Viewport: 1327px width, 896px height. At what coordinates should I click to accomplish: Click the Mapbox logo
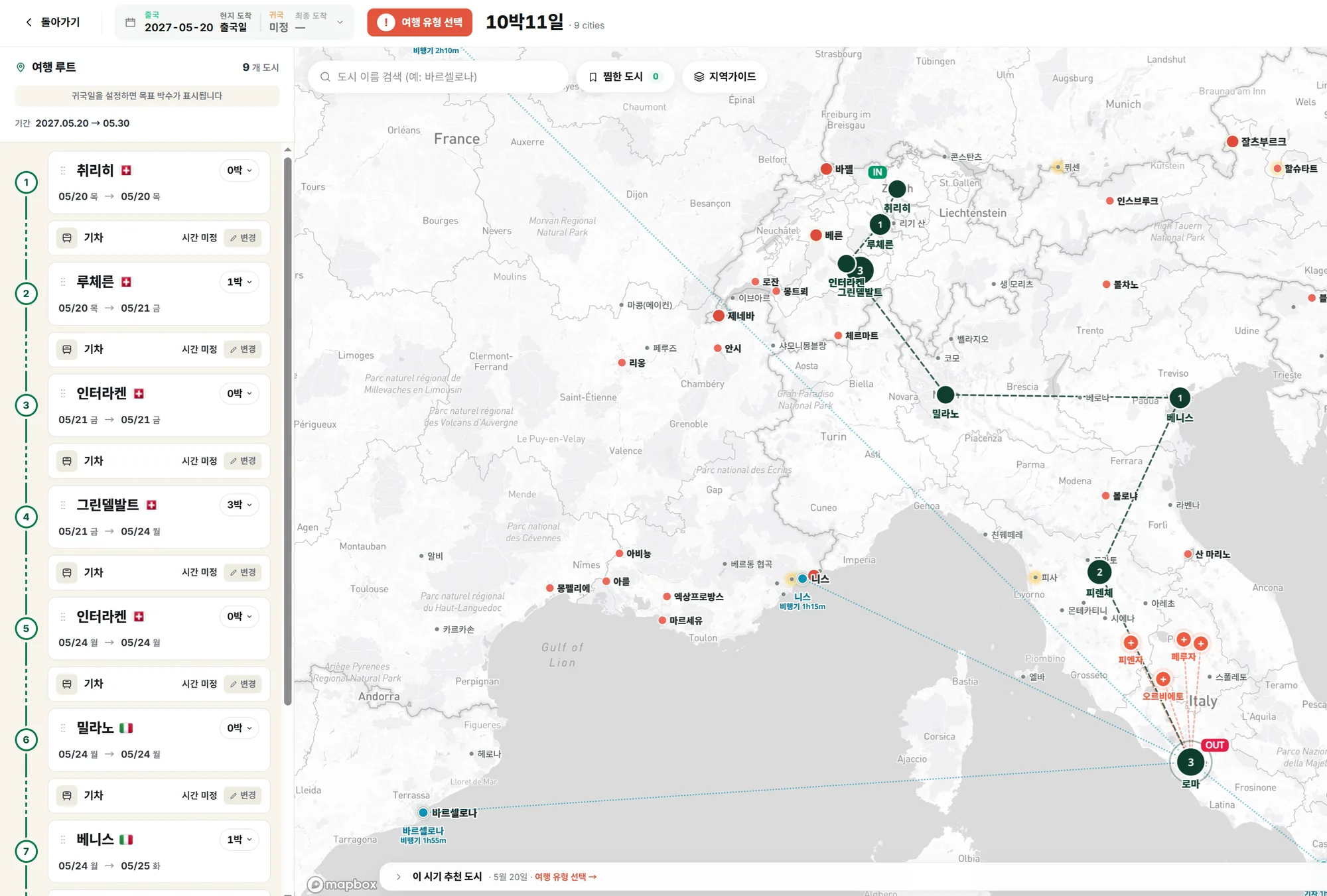(x=342, y=884)
